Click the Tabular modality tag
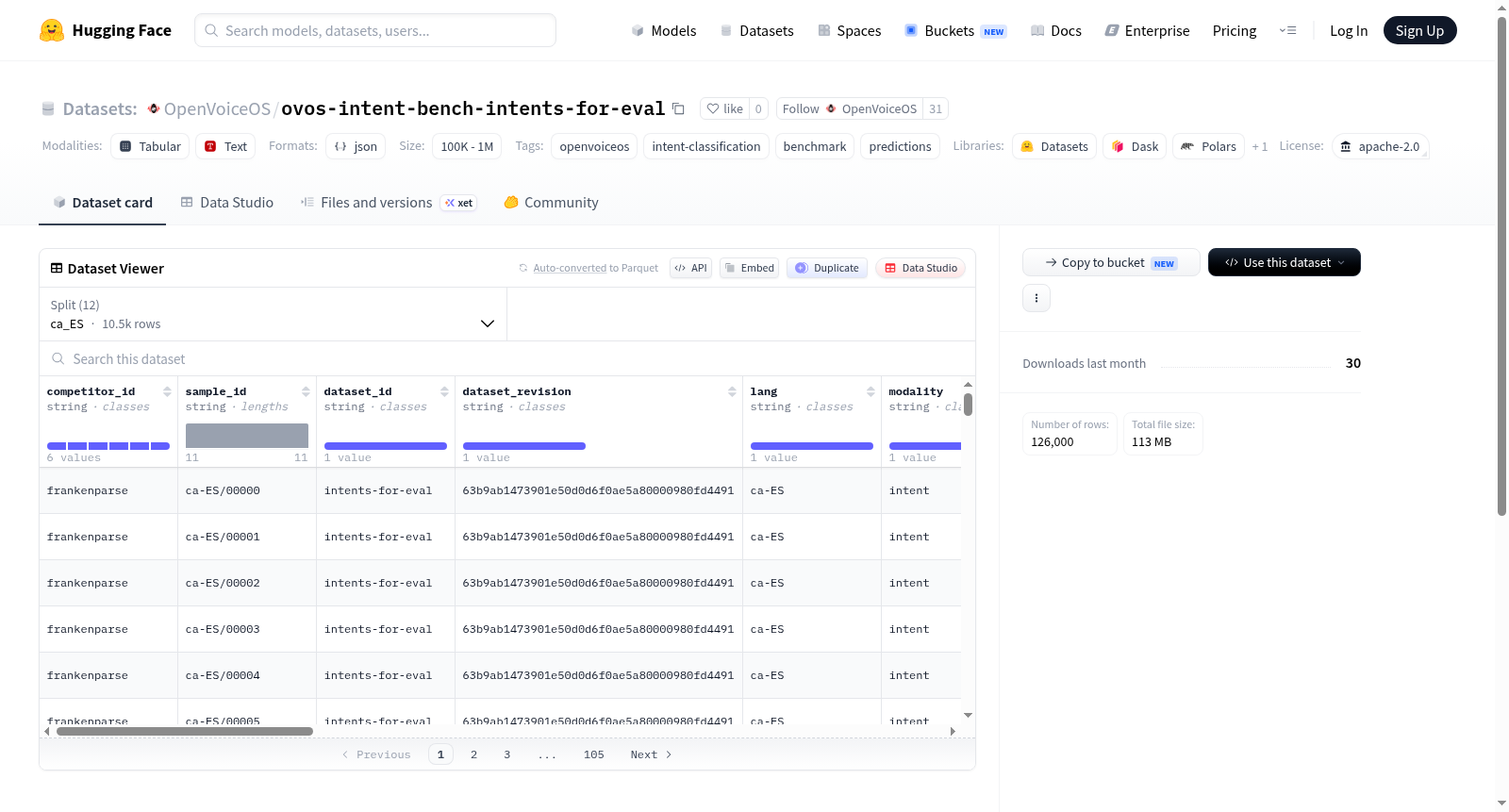 point(150,146)
